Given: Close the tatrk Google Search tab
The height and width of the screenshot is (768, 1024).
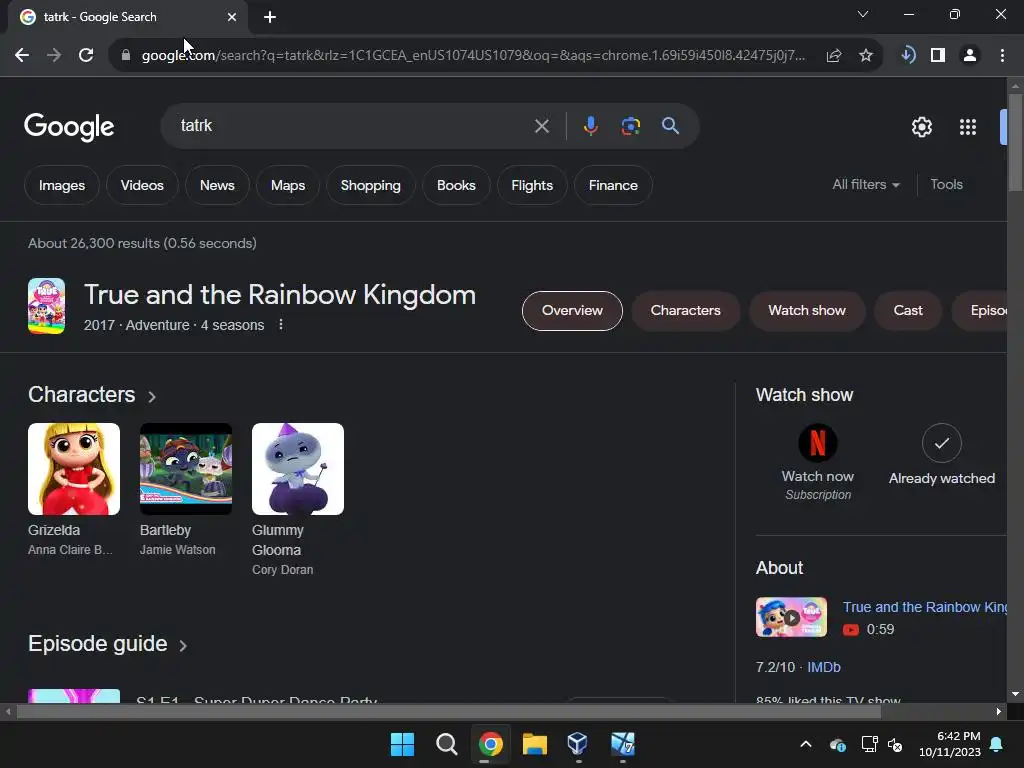Looking at the screenshot, I should coord(232,17).
